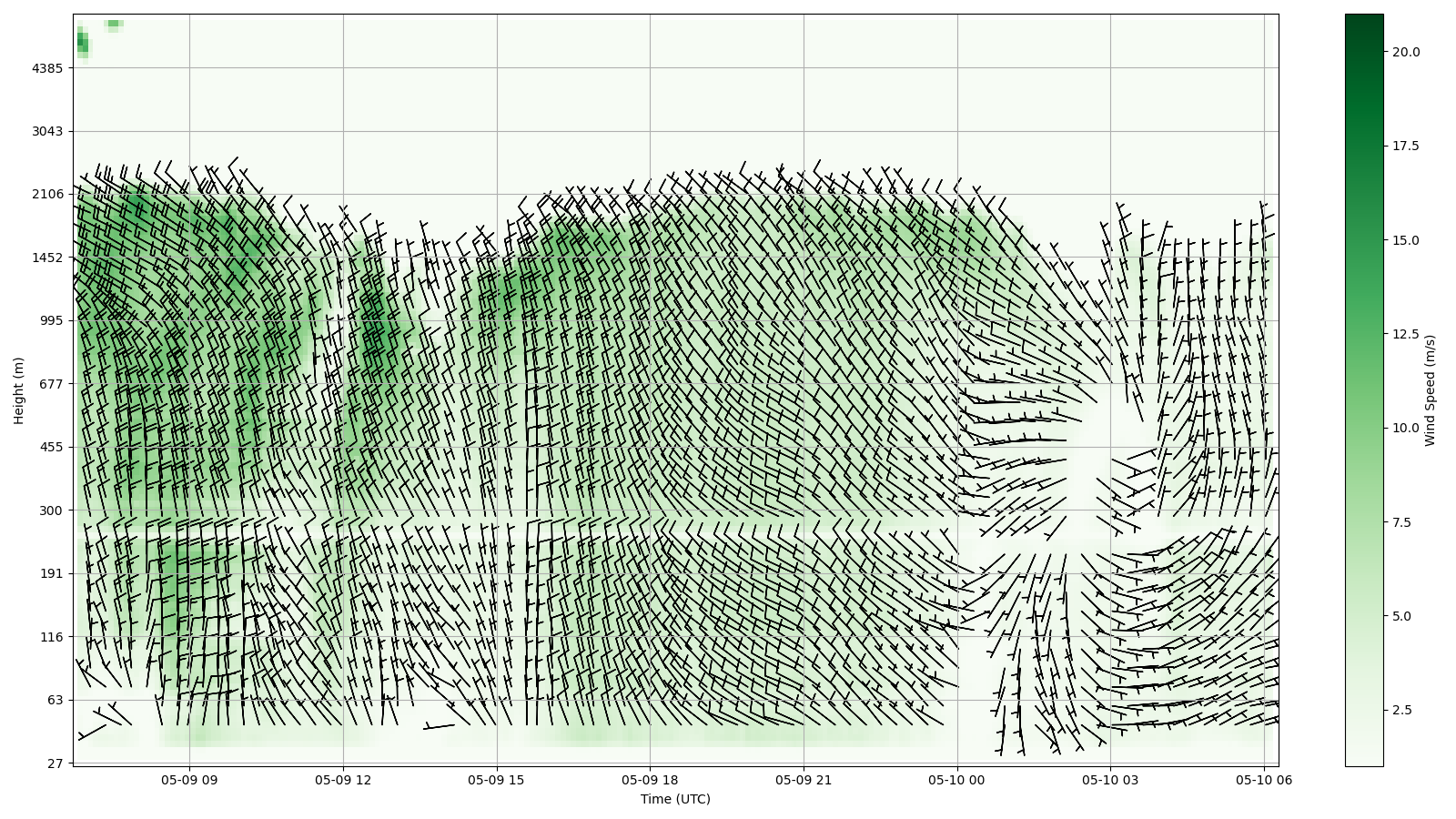1456x819 pixels.
Task: Click the 05-09 21 time tick label
Action: [x=804, y=780]
